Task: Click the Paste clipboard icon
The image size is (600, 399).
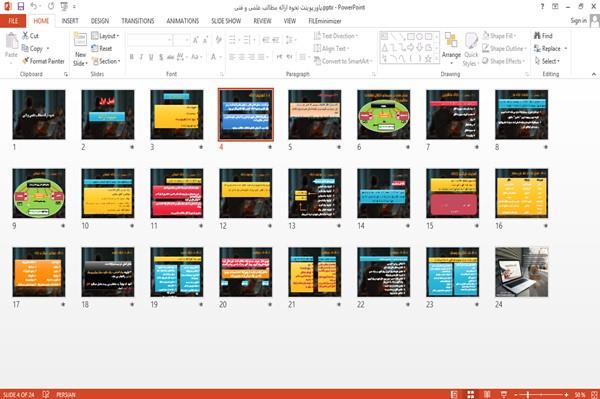Action: (11, 41)
